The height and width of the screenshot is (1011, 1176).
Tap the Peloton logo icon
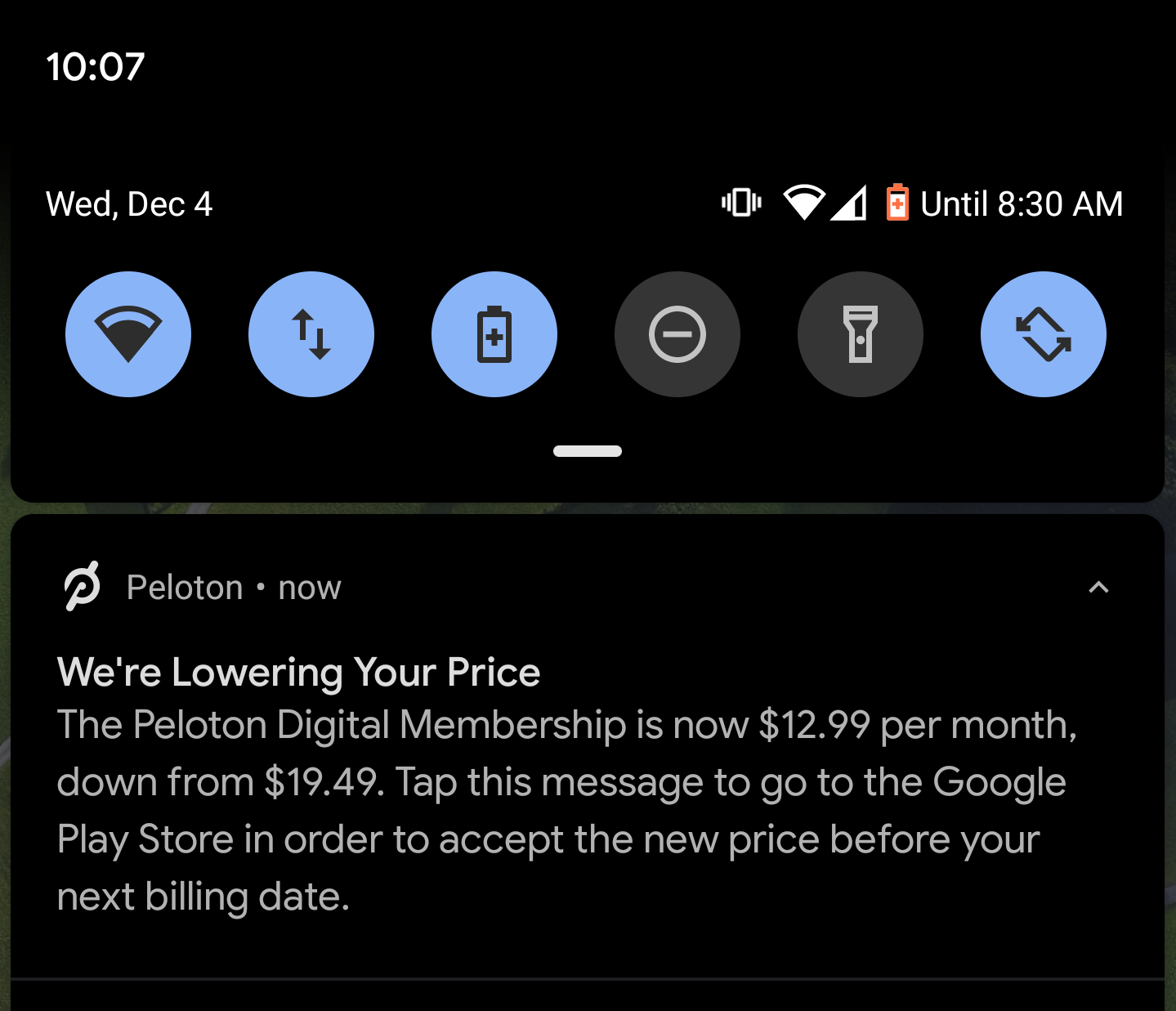pyautogui.click(x=82, y=586)
